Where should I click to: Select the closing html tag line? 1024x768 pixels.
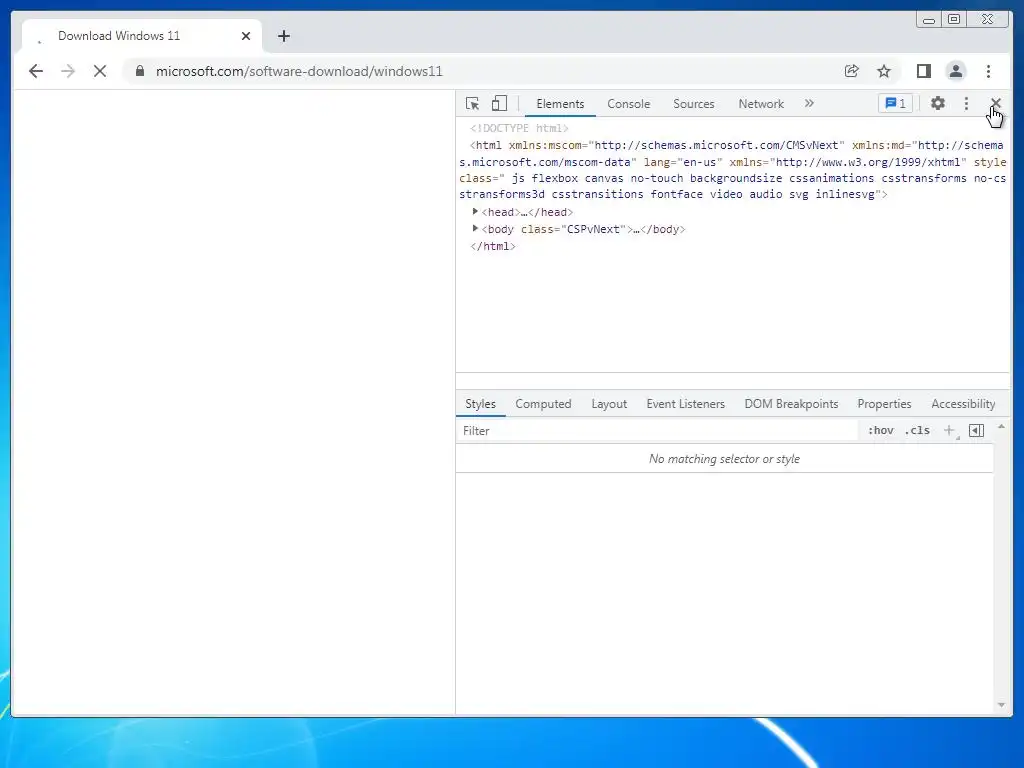pos(493,246)
